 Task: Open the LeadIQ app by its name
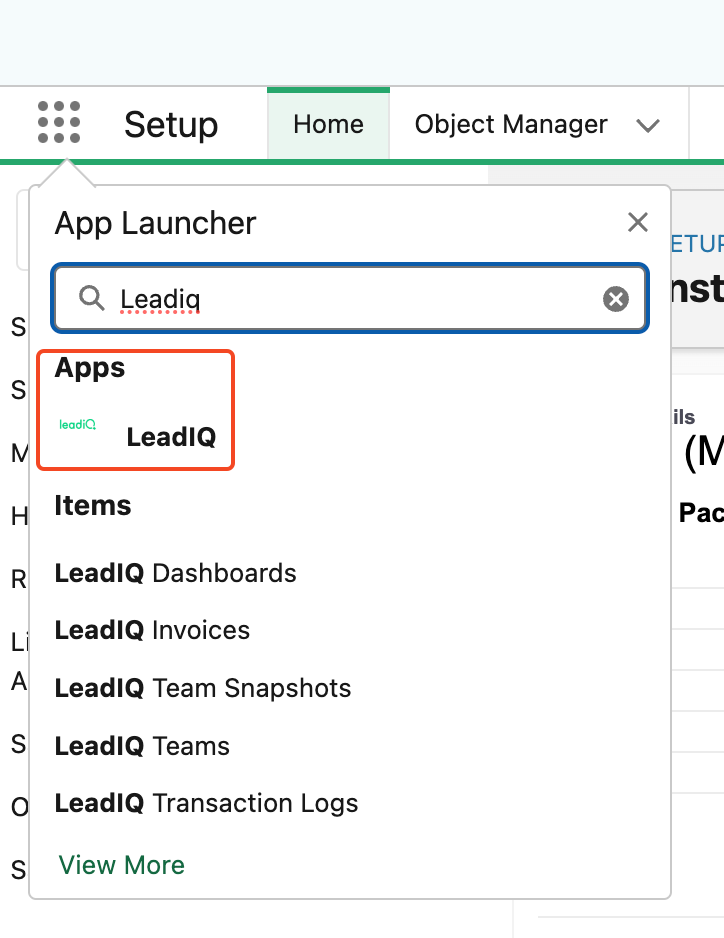[171, 436]
